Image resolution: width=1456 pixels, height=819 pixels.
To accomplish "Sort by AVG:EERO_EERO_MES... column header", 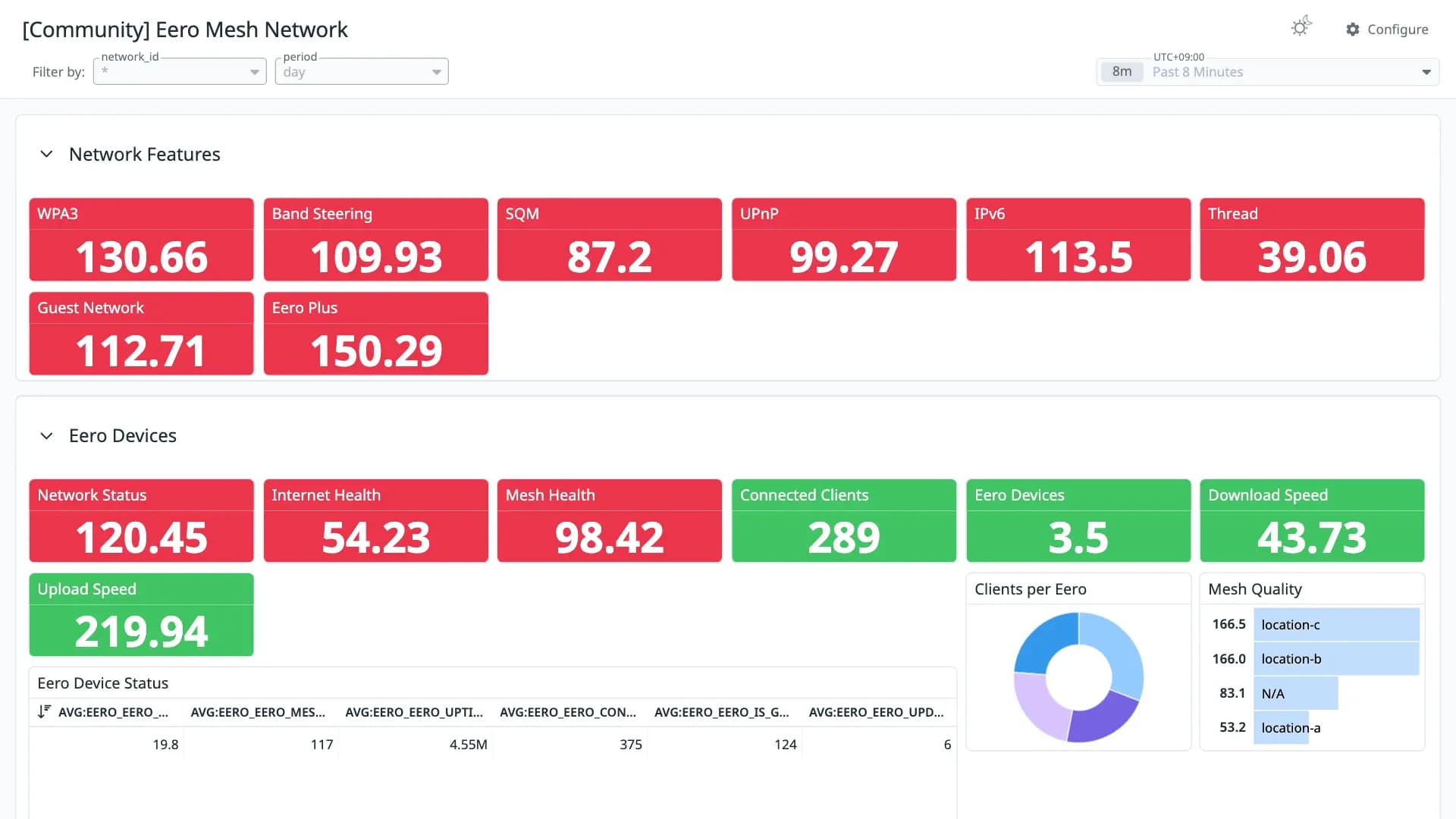I will point(258,712).
